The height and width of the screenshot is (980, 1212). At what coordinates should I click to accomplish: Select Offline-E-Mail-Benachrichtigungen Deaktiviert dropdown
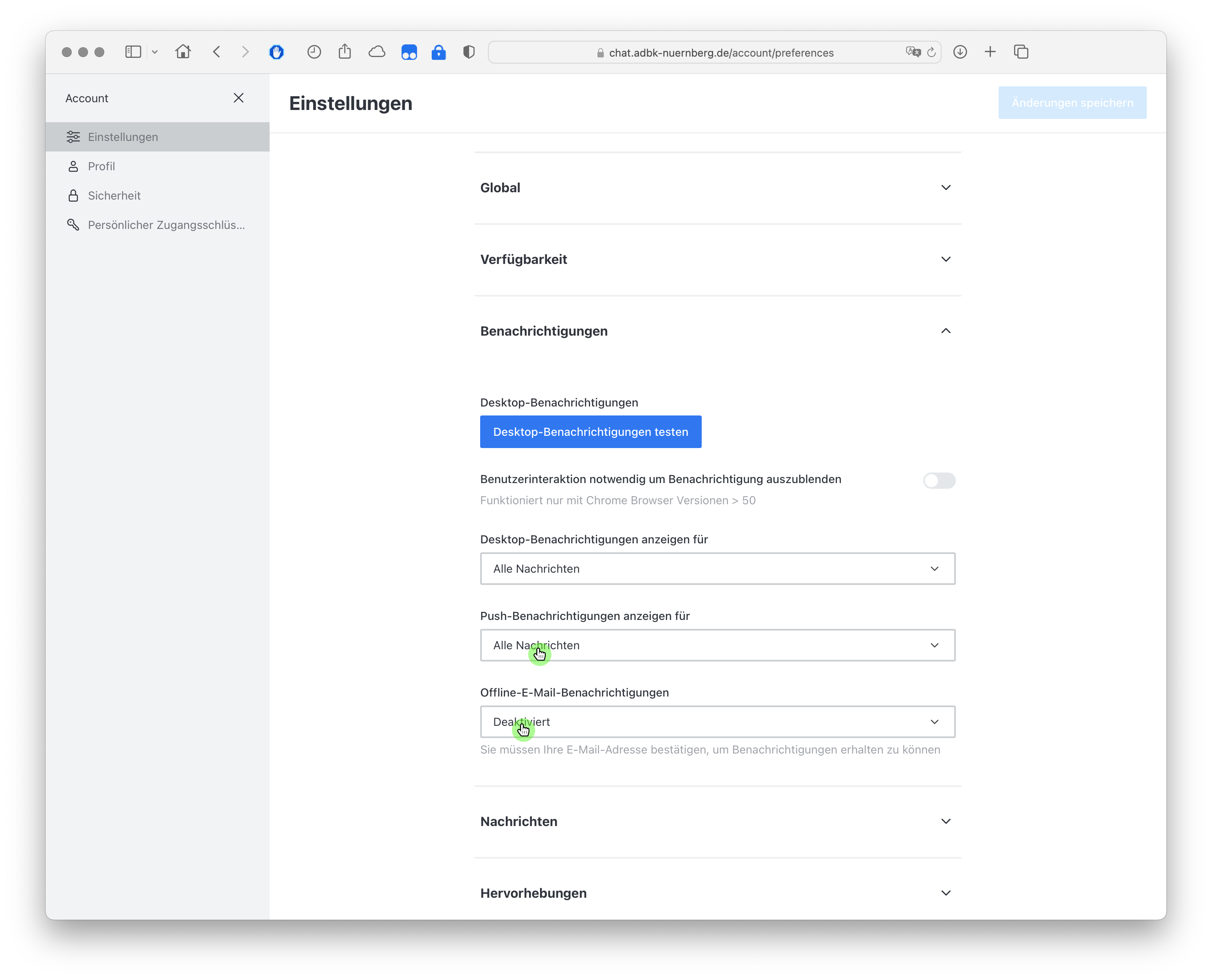(x=716, y=721)
